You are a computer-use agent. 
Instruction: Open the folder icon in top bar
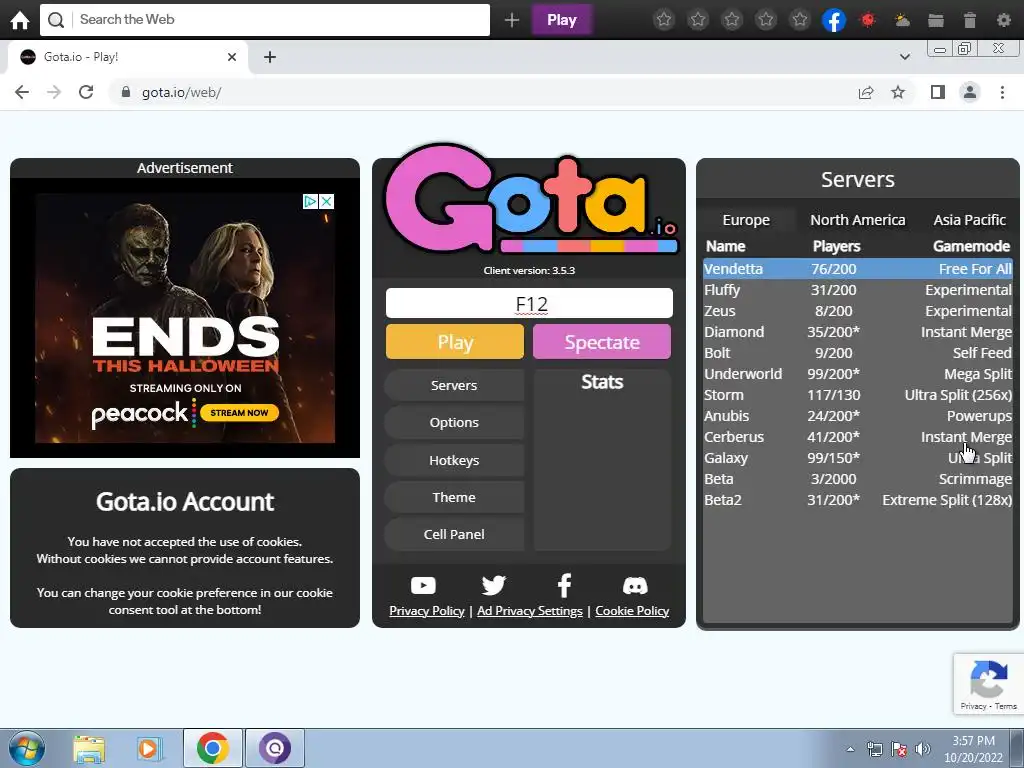(x=936, y=20)
